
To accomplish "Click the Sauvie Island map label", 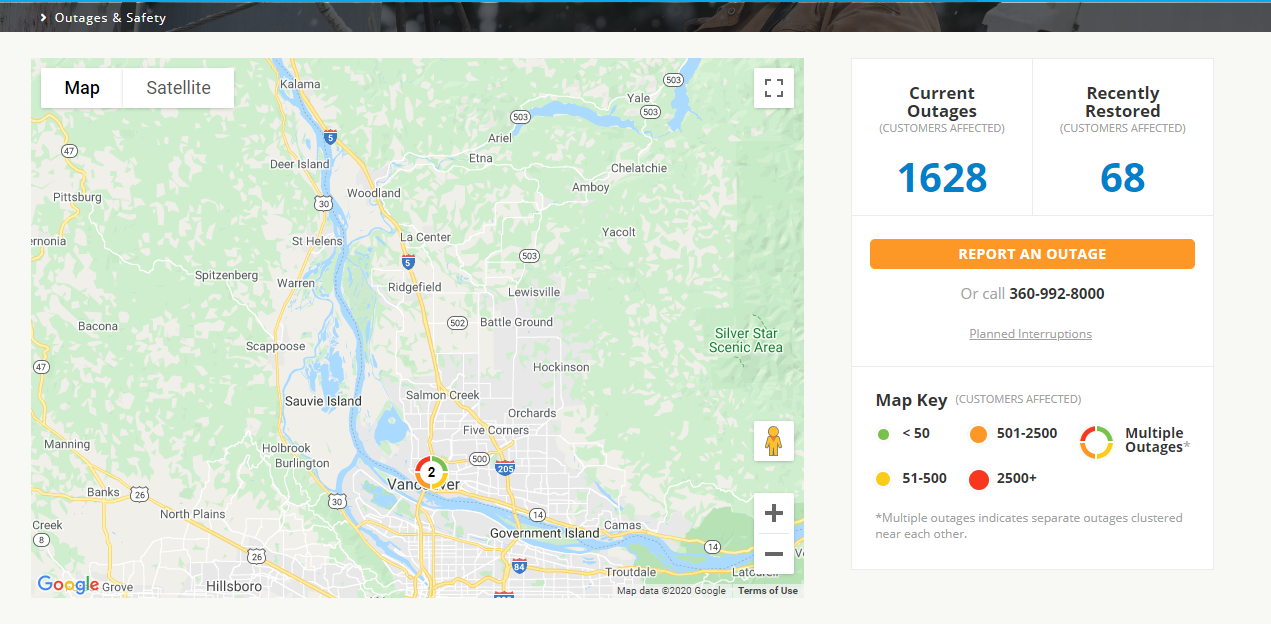I will (323, 401).
